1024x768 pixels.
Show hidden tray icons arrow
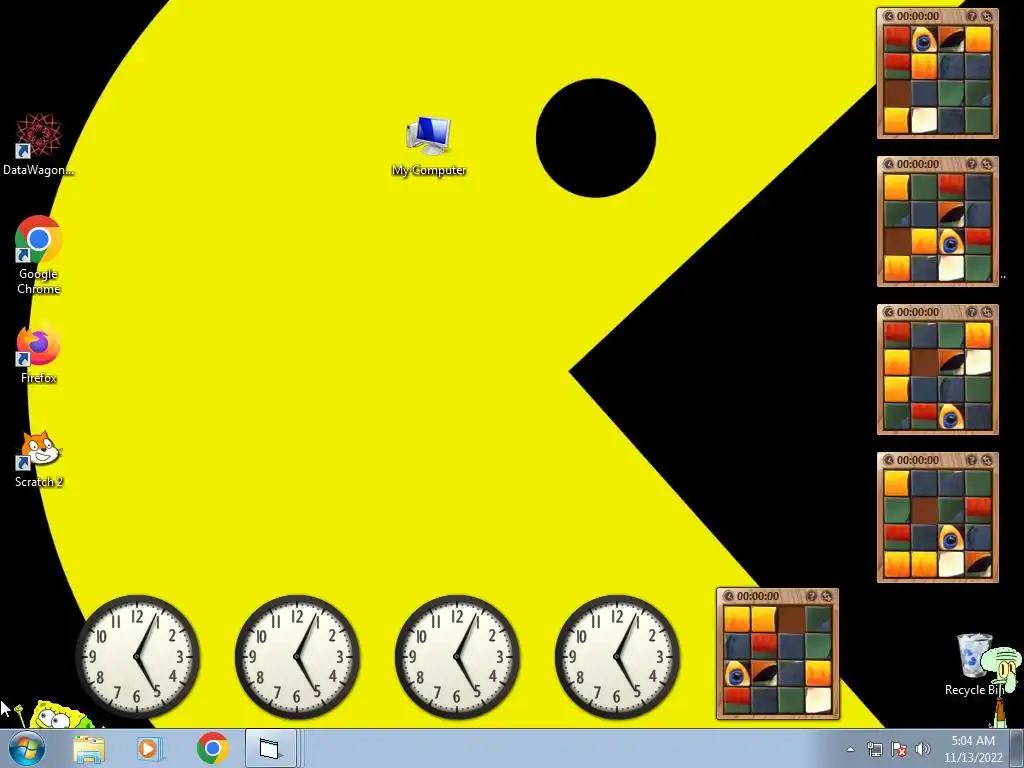pos(850,749)
